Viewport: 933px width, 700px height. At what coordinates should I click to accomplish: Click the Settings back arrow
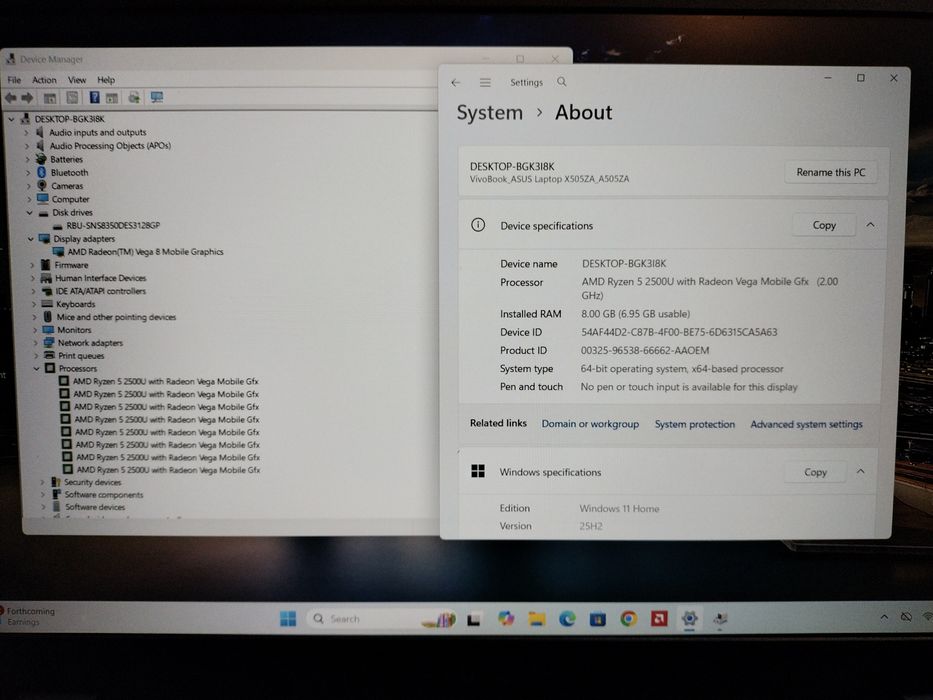[x=456, y=83]
